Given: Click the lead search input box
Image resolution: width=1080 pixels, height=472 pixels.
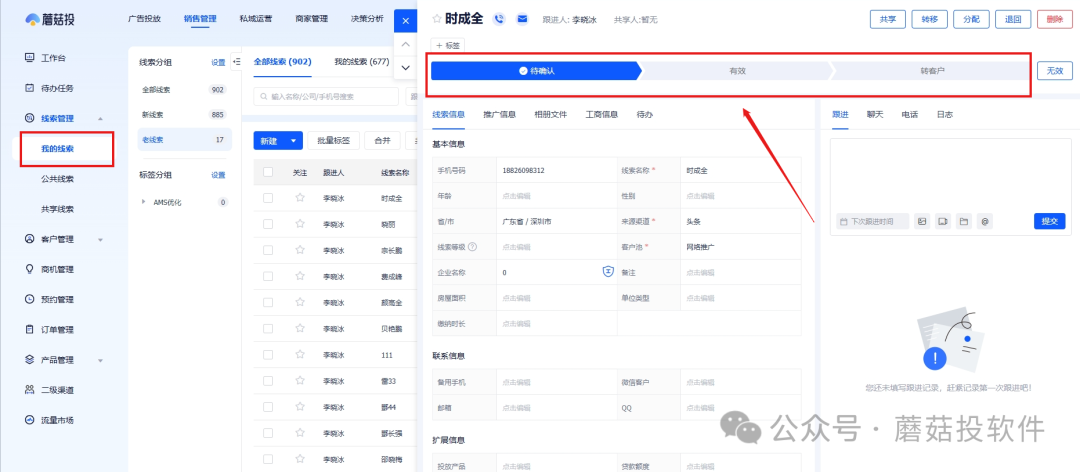Looking at the screenshot, I should coord(326,96).
